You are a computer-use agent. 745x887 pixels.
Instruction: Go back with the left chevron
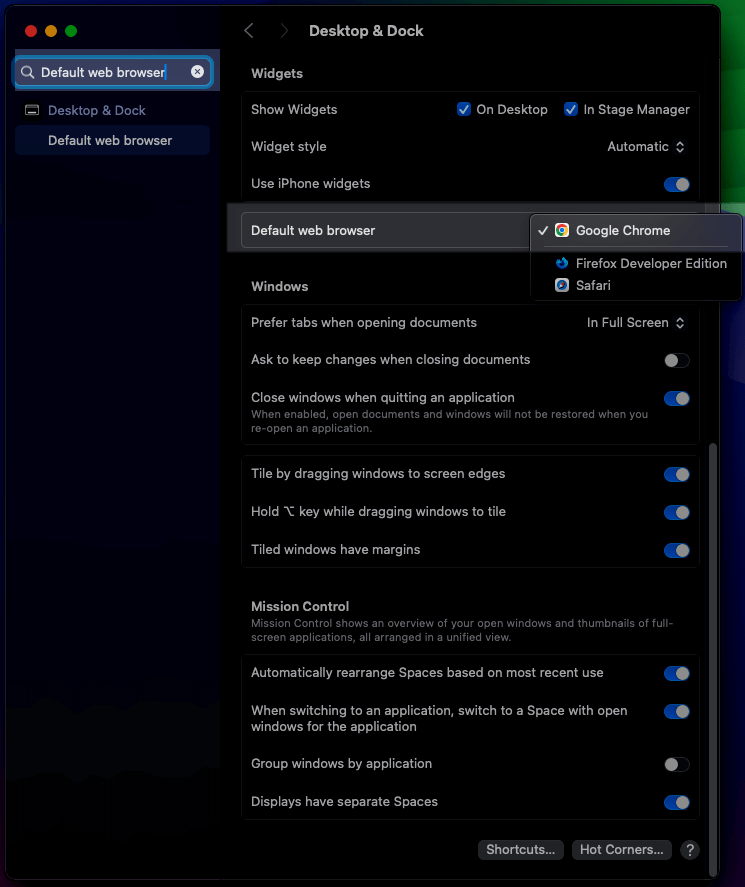(248, 31)
